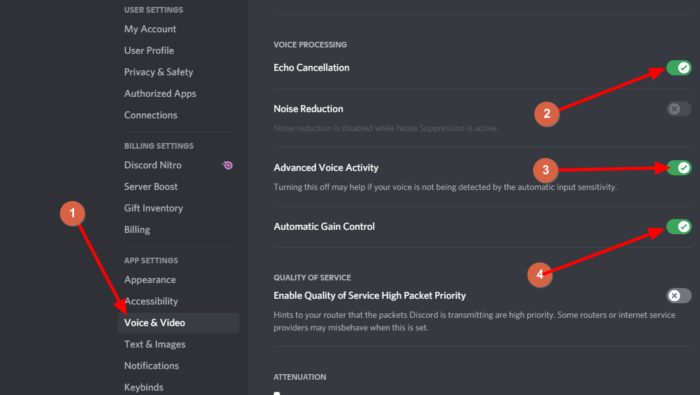
Task: Open Server Boost page
Action: click(150, 187)
